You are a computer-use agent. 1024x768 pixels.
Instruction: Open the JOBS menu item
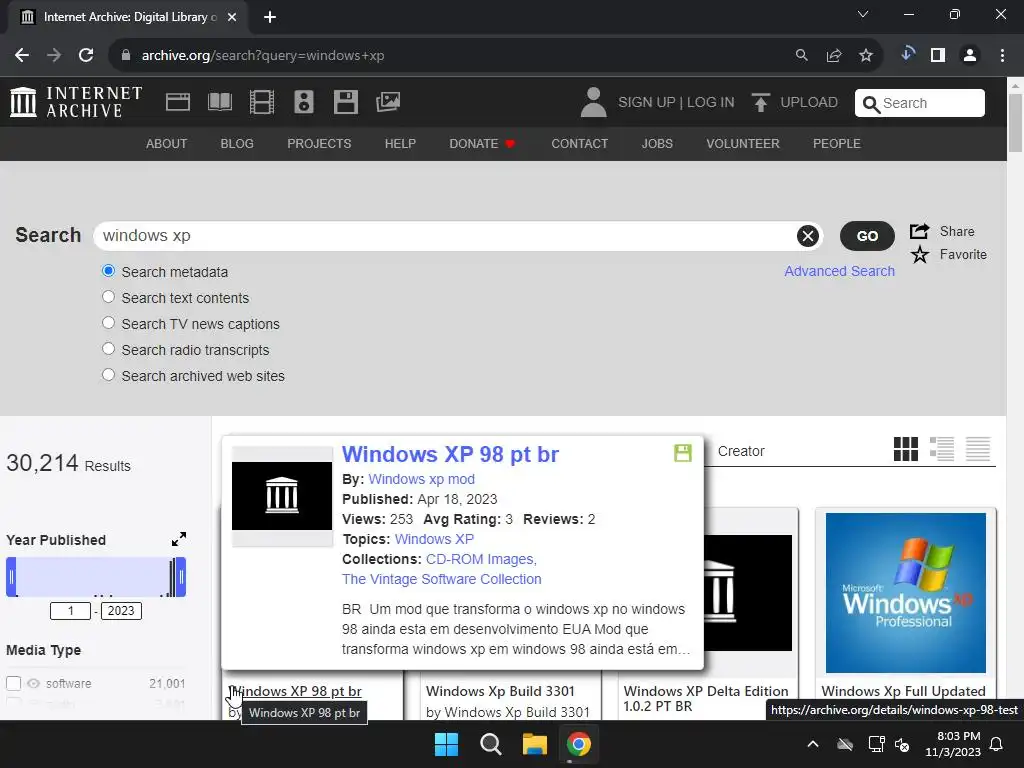(657, 144)
